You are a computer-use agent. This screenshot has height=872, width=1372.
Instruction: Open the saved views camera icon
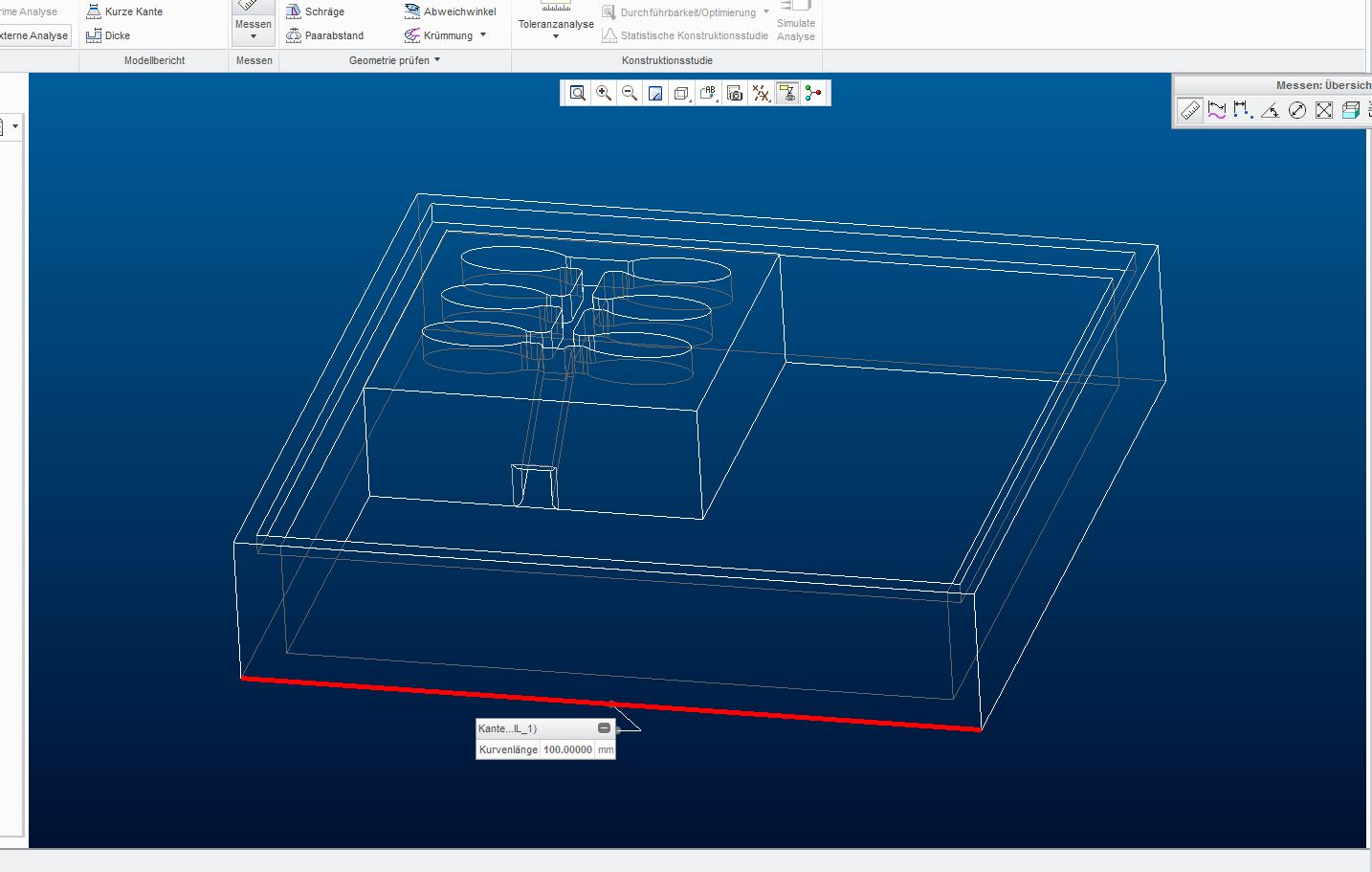pos(735,93)
